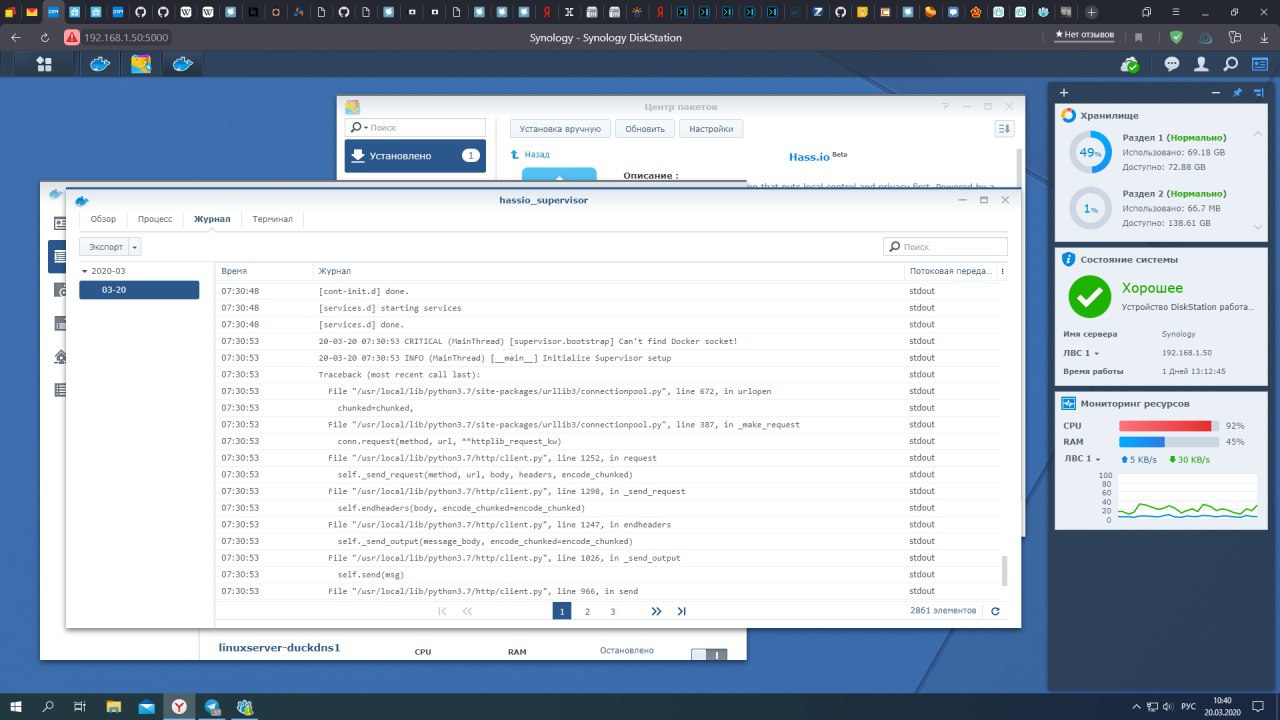Go to log page 2
The width and height of the screenshot is (1280, 720).
[587, 611]
